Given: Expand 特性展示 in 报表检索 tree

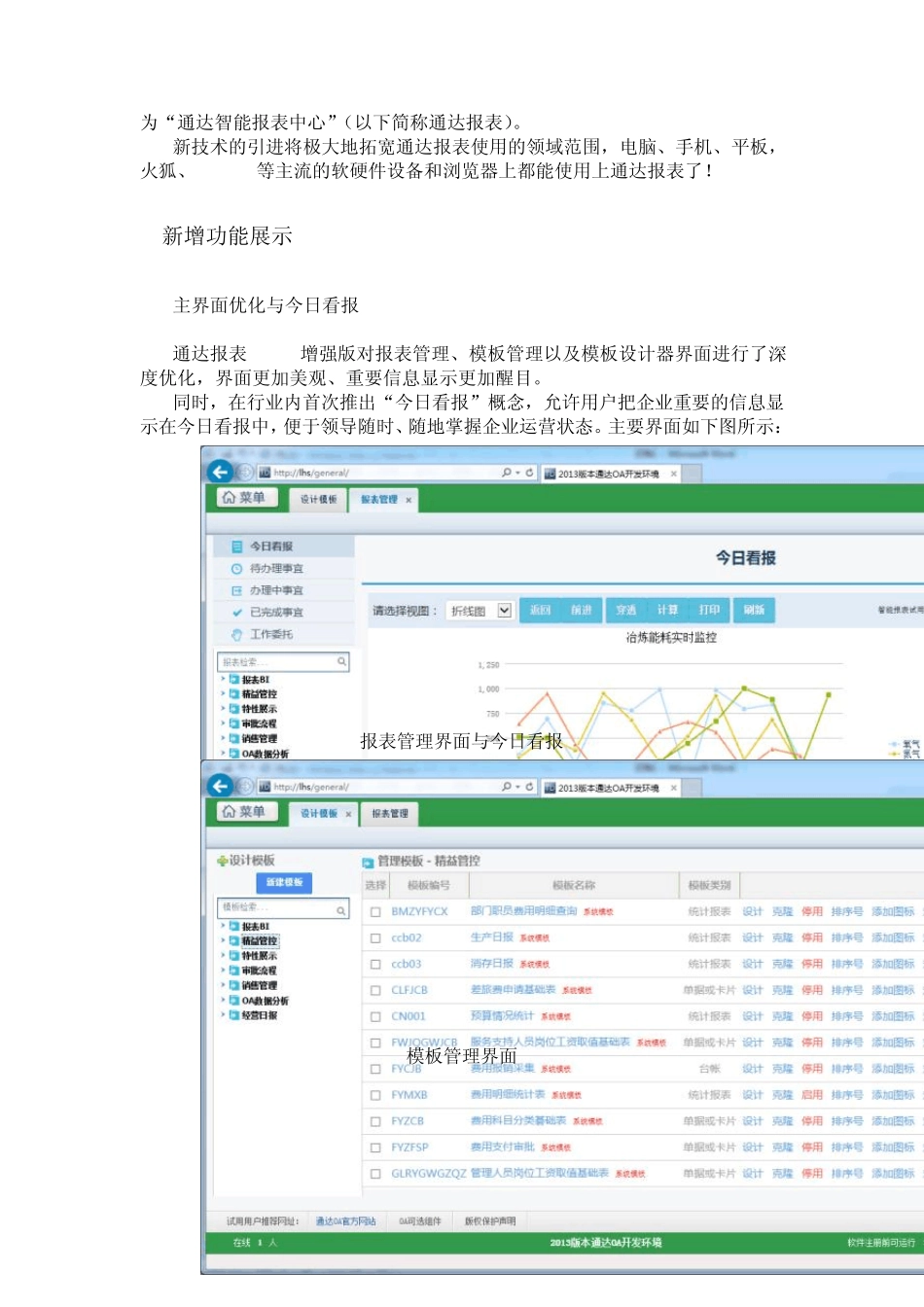Looking at the screenshot, I should point(223,708).
